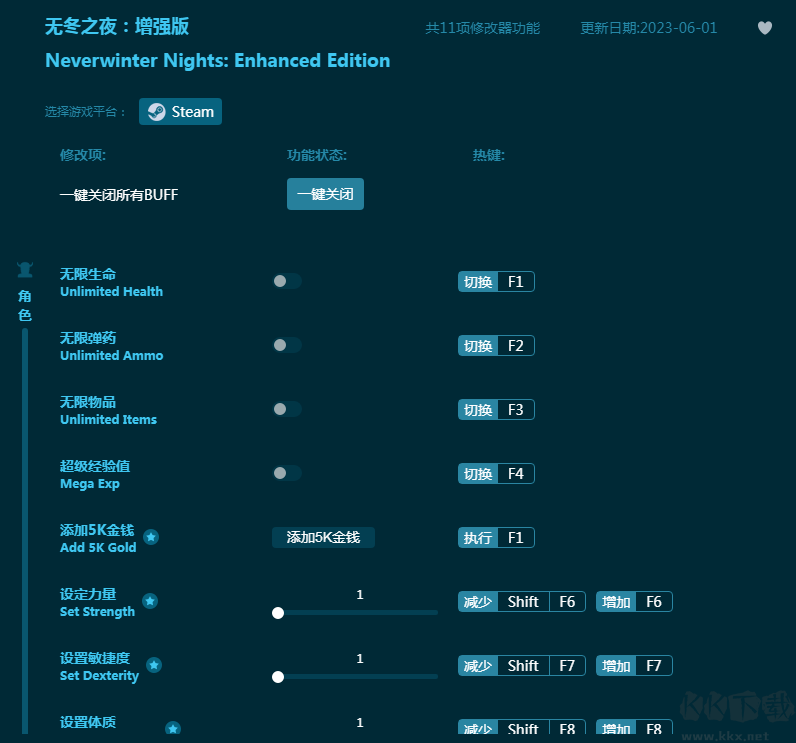
Task: Click the Neverwinter Nights: Enhanced Edition title
Action: tap(218, 61)
